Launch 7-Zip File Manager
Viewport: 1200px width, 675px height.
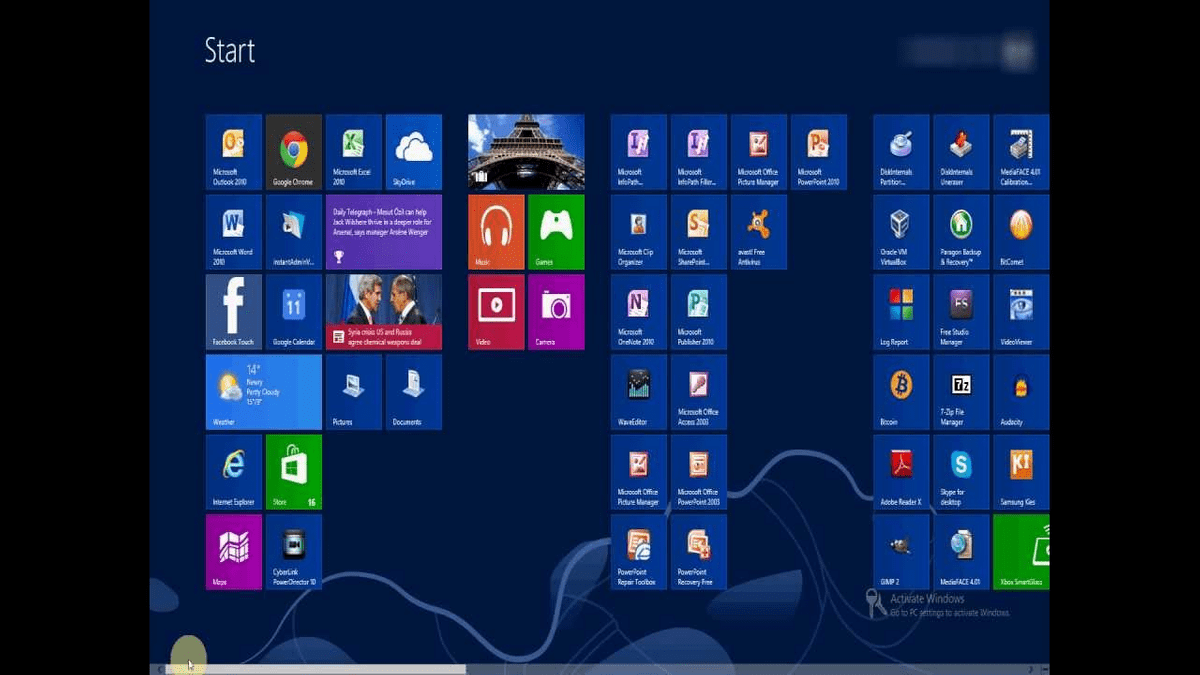[960, 392]
